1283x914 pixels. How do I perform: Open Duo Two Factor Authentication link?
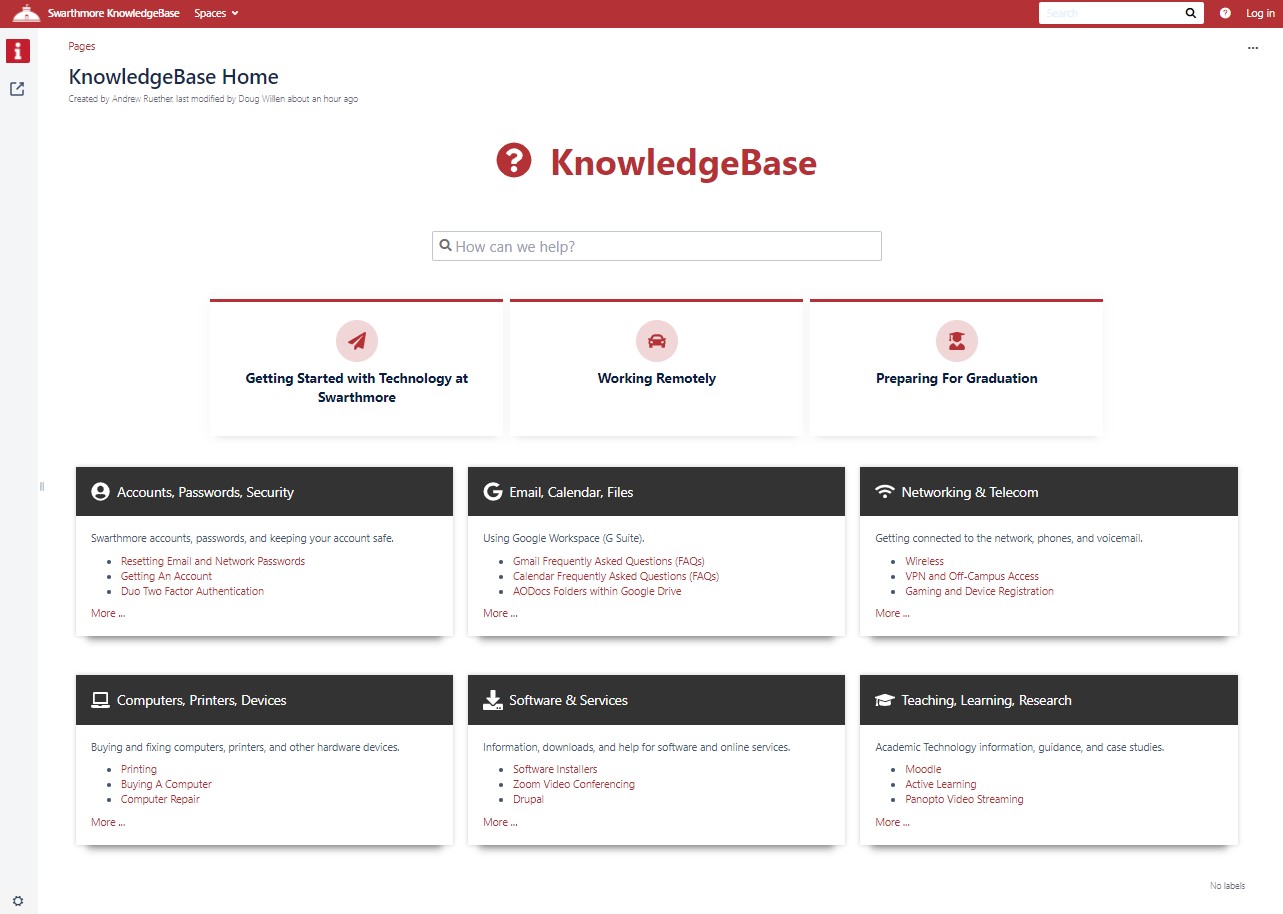click(192, 591)
